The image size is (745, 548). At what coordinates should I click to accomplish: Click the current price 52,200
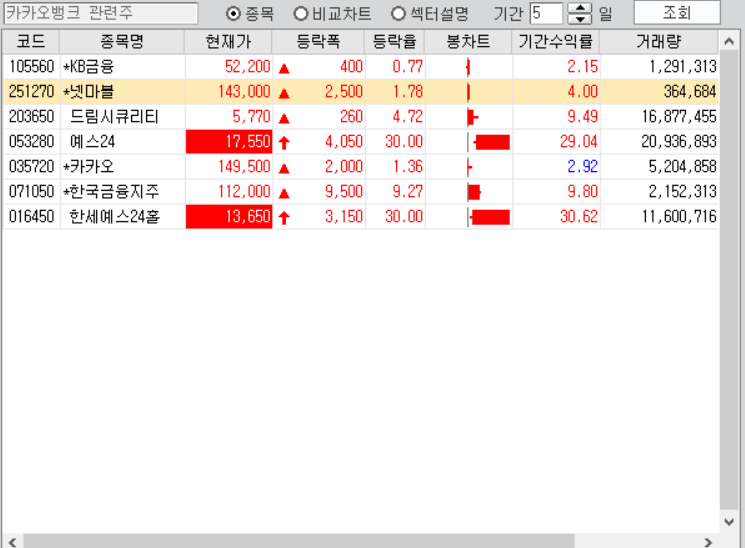pos(248,67)
